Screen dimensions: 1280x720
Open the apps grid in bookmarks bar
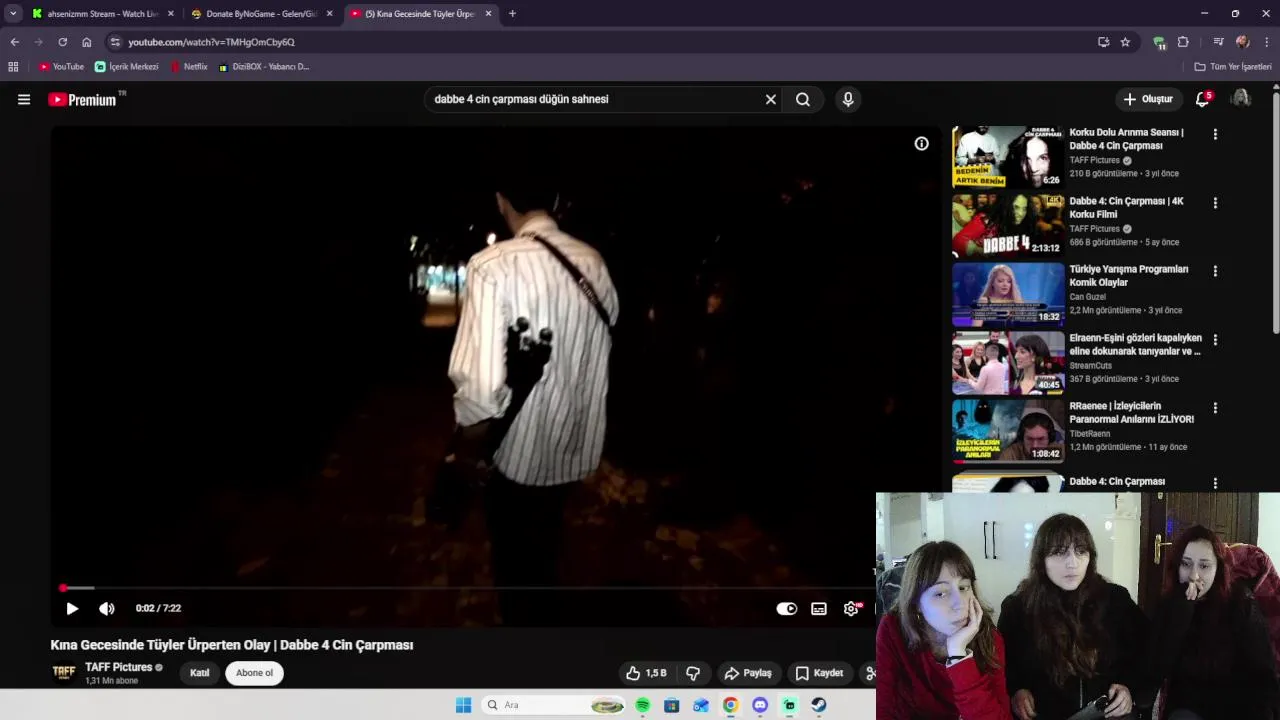[13, 67]
